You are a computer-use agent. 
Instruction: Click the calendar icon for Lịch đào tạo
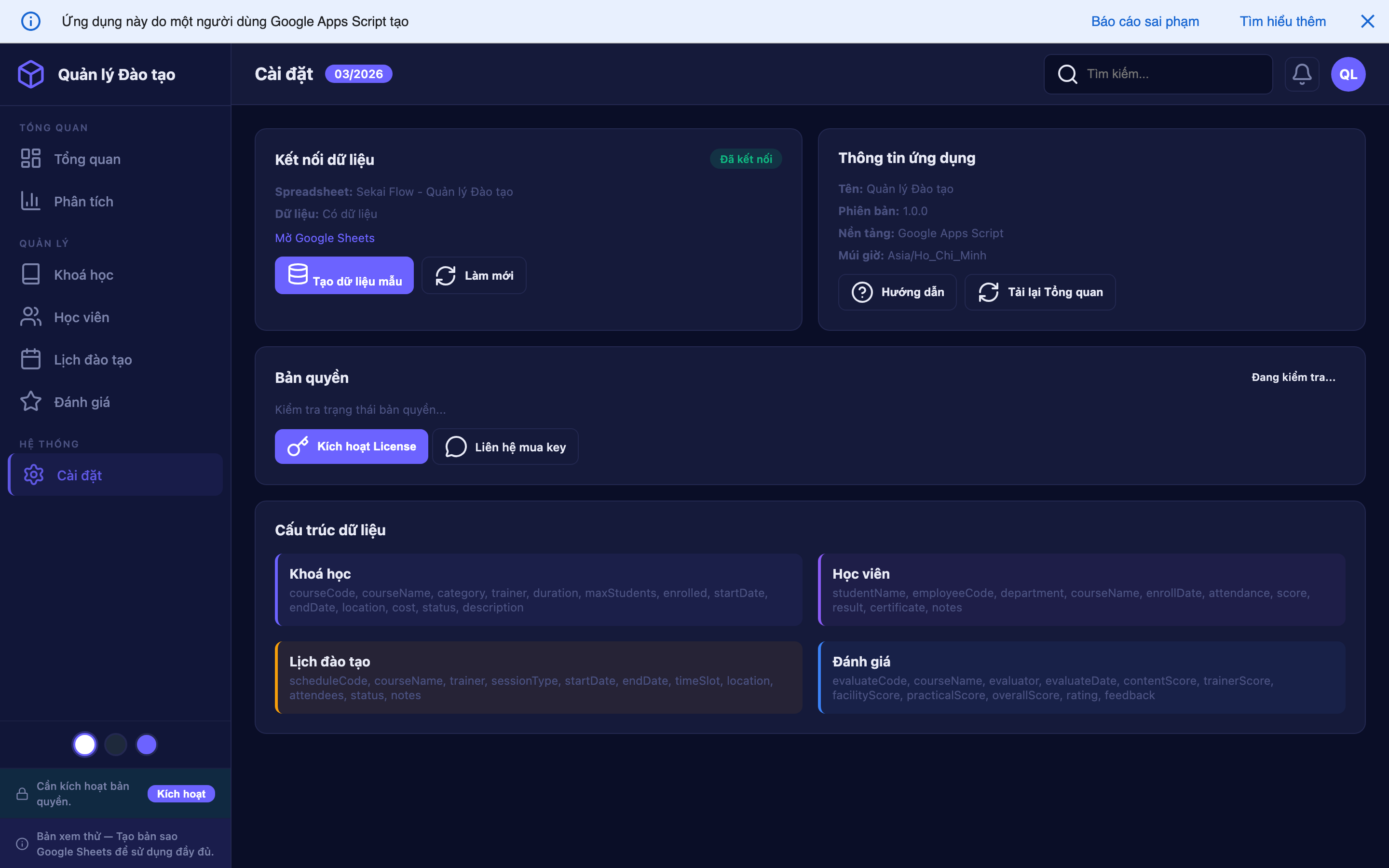[31, 359]
